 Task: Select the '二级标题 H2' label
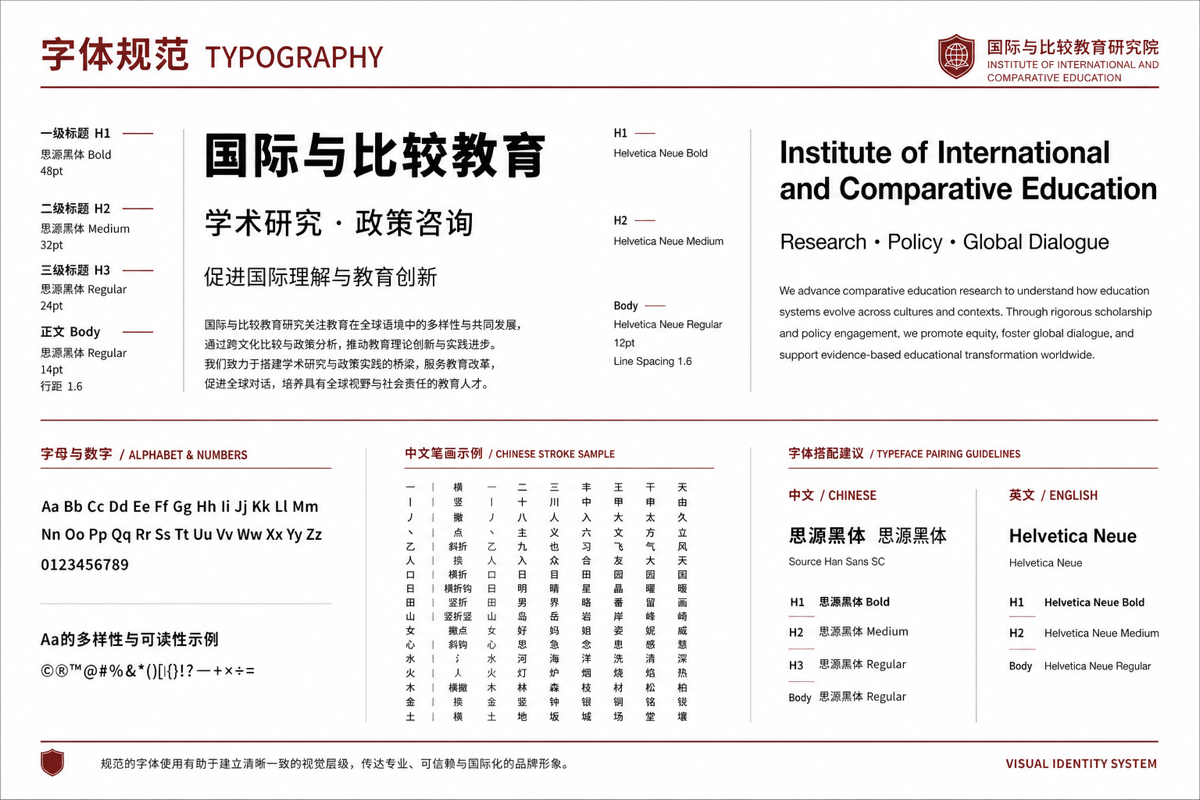click(x=75, y=209)
